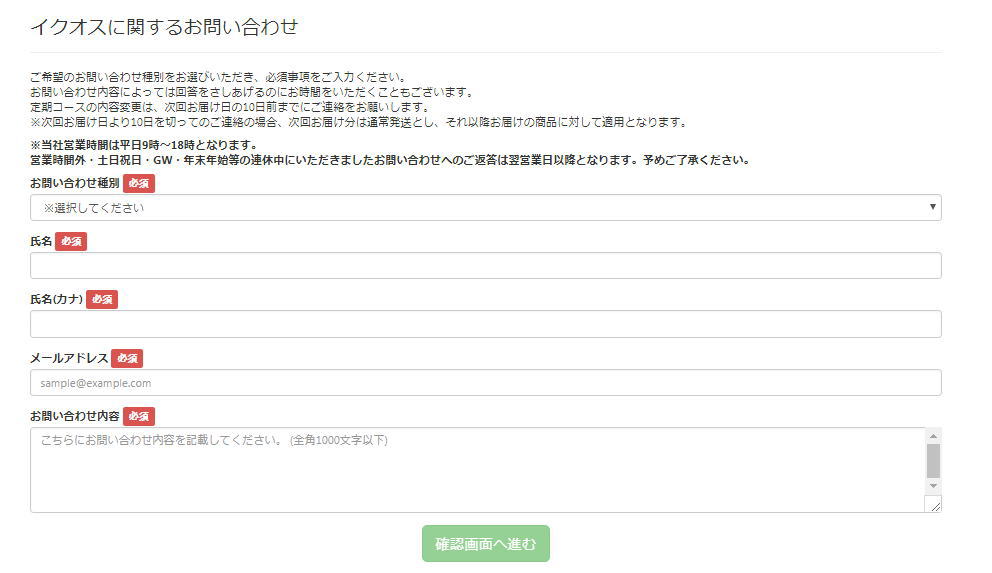Click the 確認画面へ進む button

click(x=485, y=543)
